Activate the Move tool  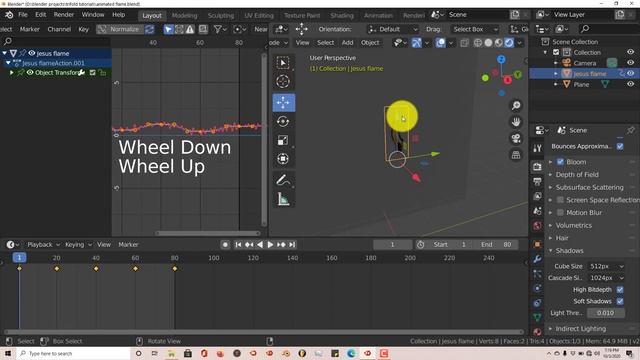pos(283,102)
